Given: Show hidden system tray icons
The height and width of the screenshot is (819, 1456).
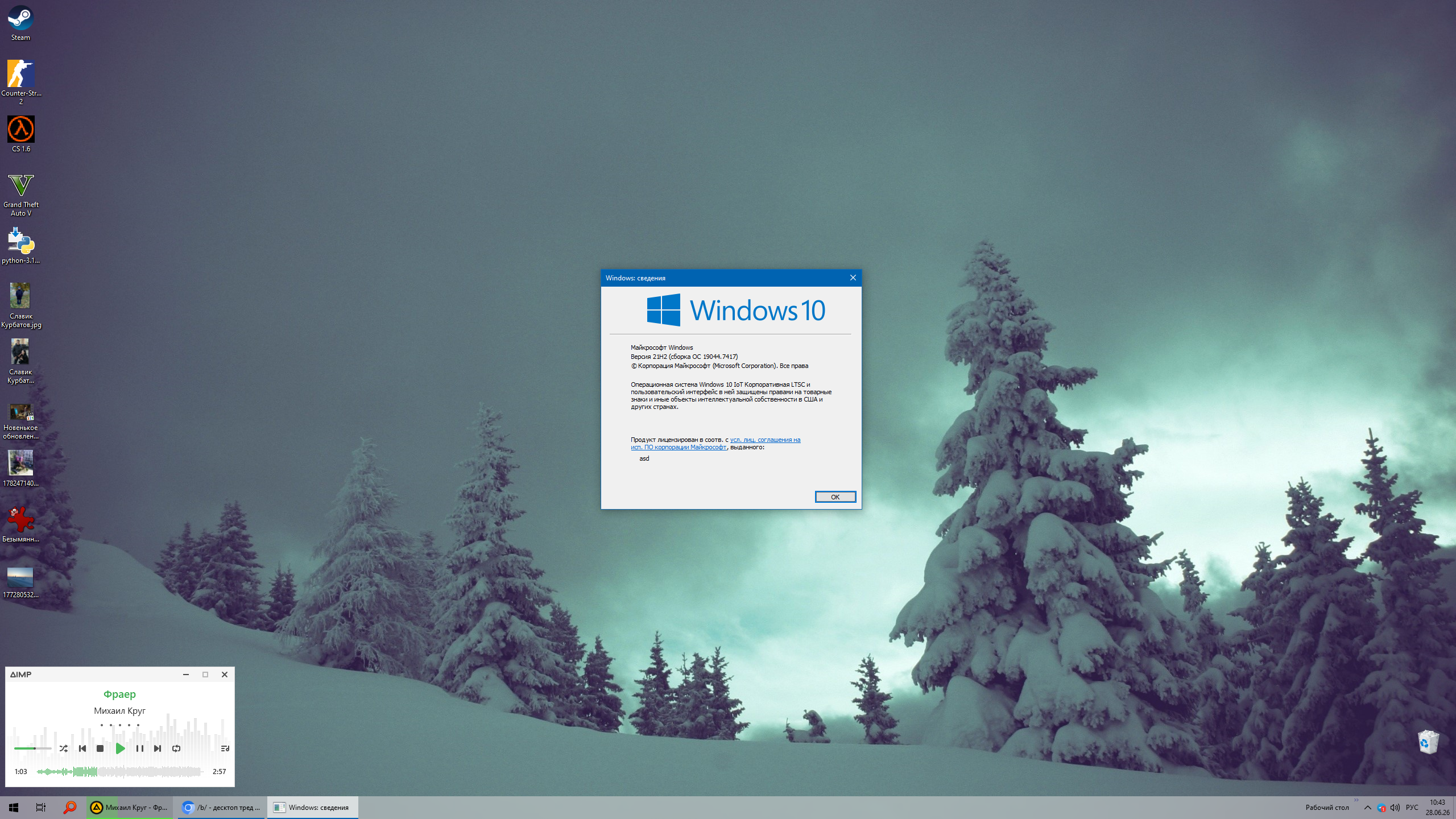Looking at the screenshot, I should click(x=1368, y=808).
